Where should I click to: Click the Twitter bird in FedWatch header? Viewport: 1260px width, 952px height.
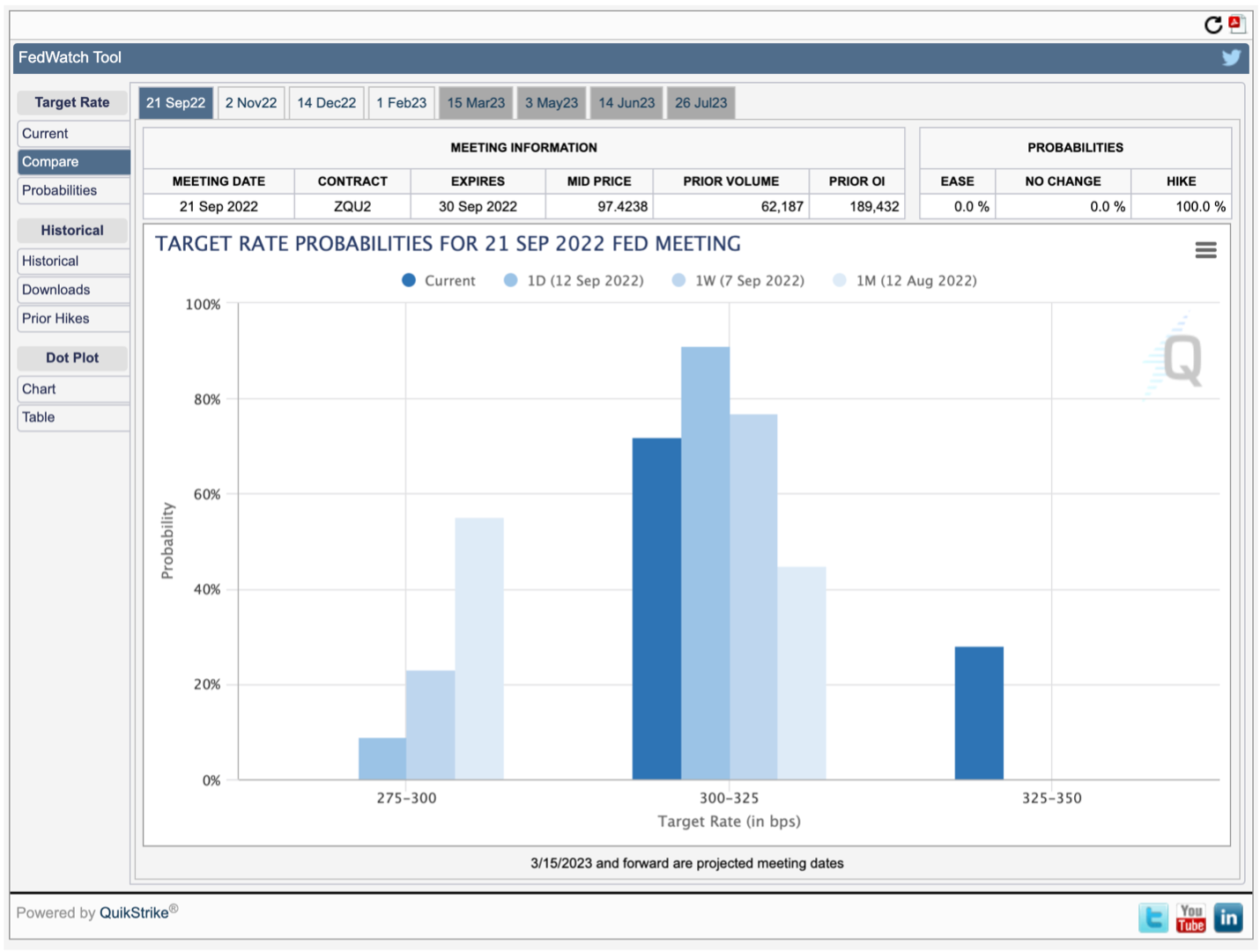click(1231, 58)
